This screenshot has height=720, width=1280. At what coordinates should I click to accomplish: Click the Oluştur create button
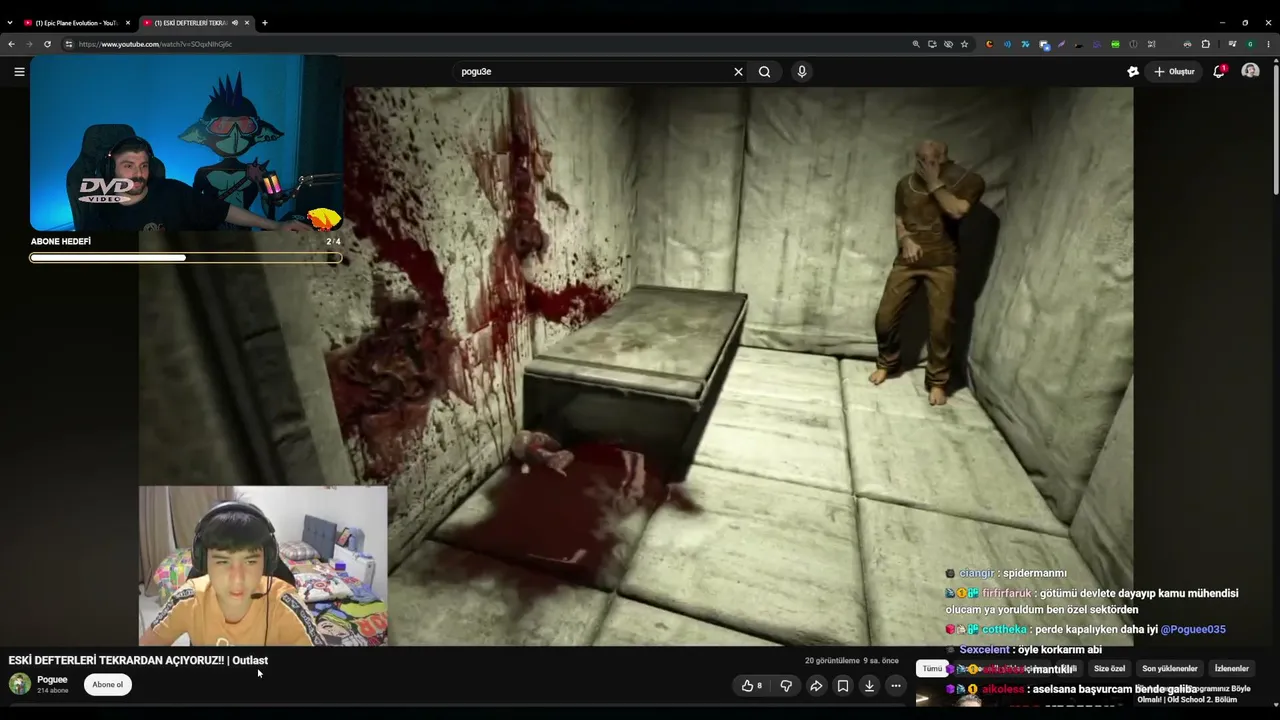coord(1174,72)
